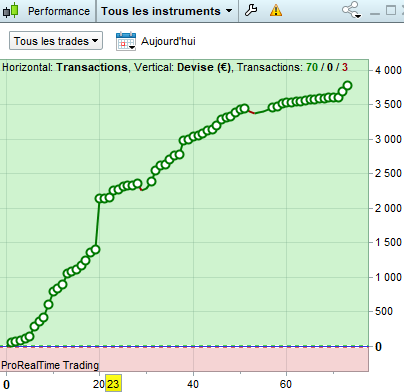Click the red losing trades count 3

tap(345, 67)
